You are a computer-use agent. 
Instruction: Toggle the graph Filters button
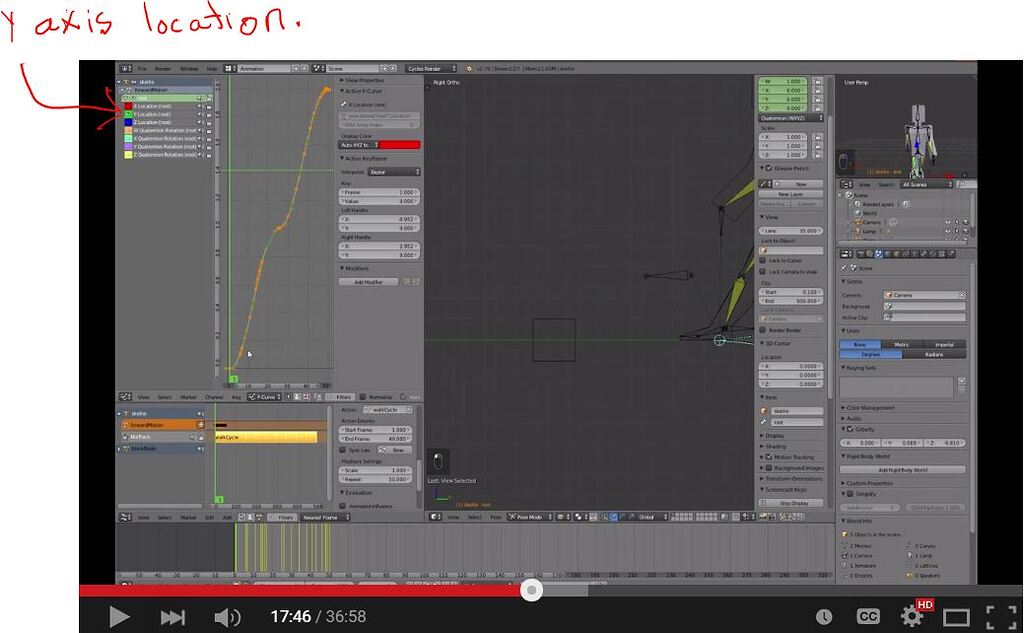click(x=340, y=397)
